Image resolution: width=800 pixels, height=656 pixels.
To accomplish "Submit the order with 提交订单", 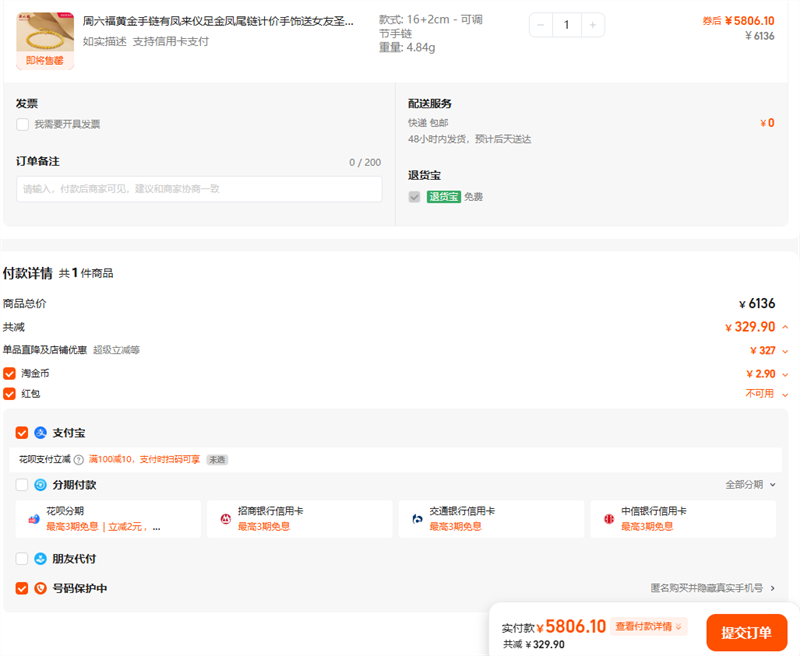I will pos(746,632).
